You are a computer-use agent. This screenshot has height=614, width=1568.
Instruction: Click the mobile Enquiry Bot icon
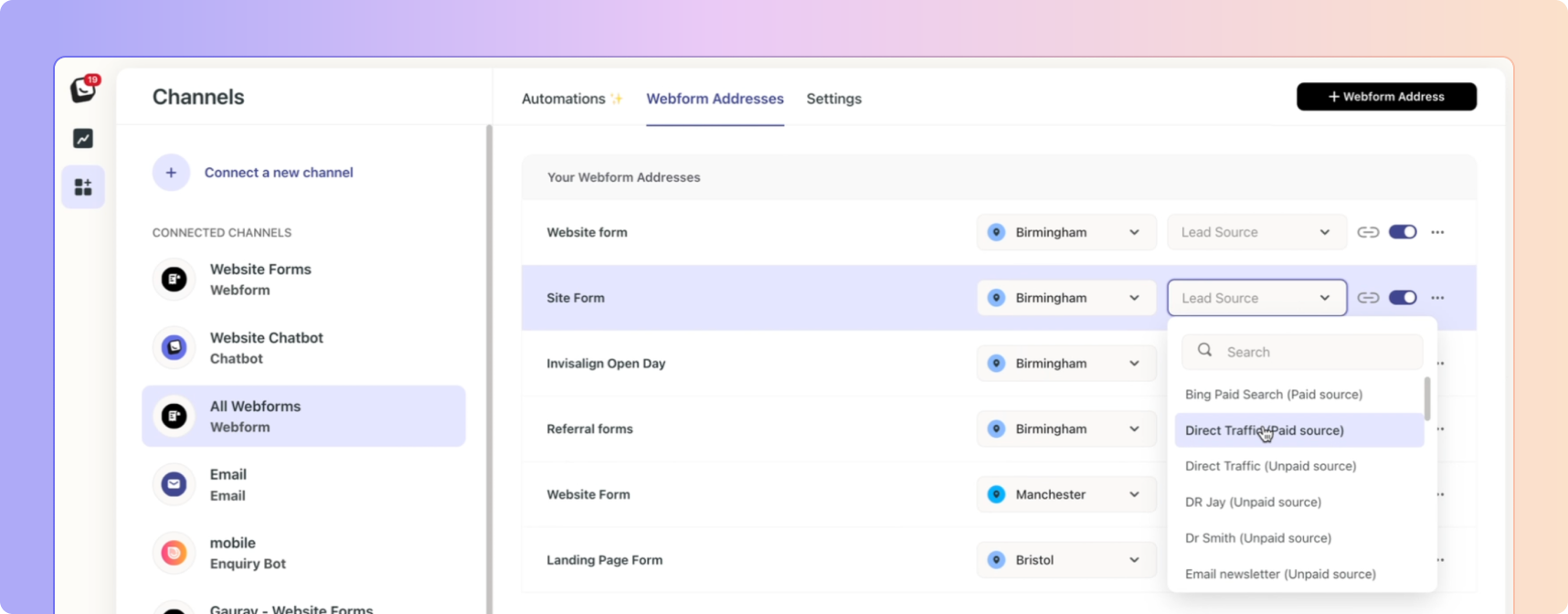tap(174, 553)
